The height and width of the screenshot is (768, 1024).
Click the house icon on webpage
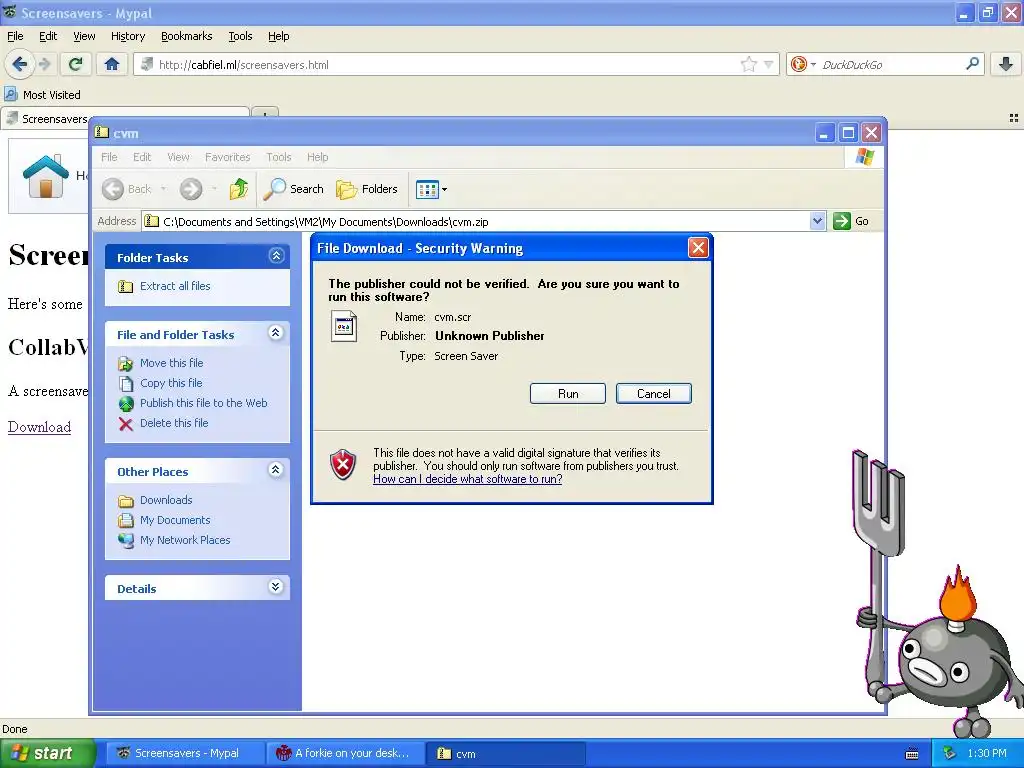45,175
